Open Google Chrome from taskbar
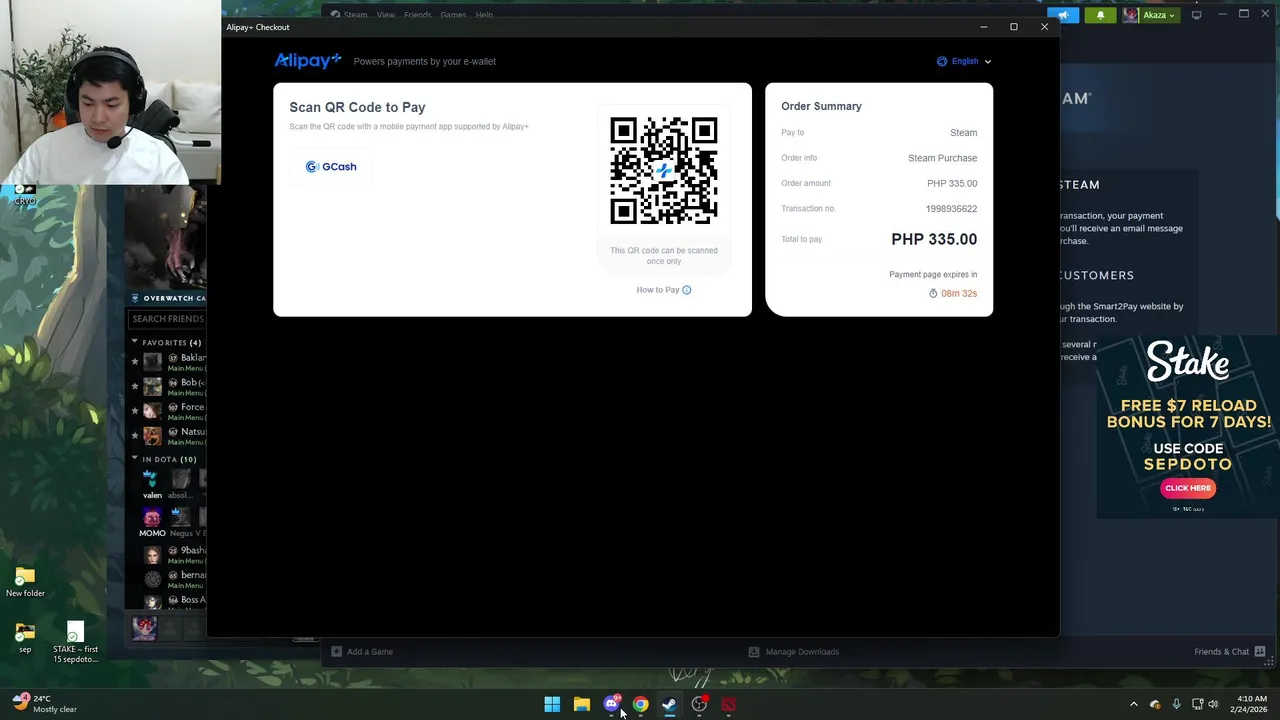Screen dimensions: 1280x720 click(x=641, y=705)
